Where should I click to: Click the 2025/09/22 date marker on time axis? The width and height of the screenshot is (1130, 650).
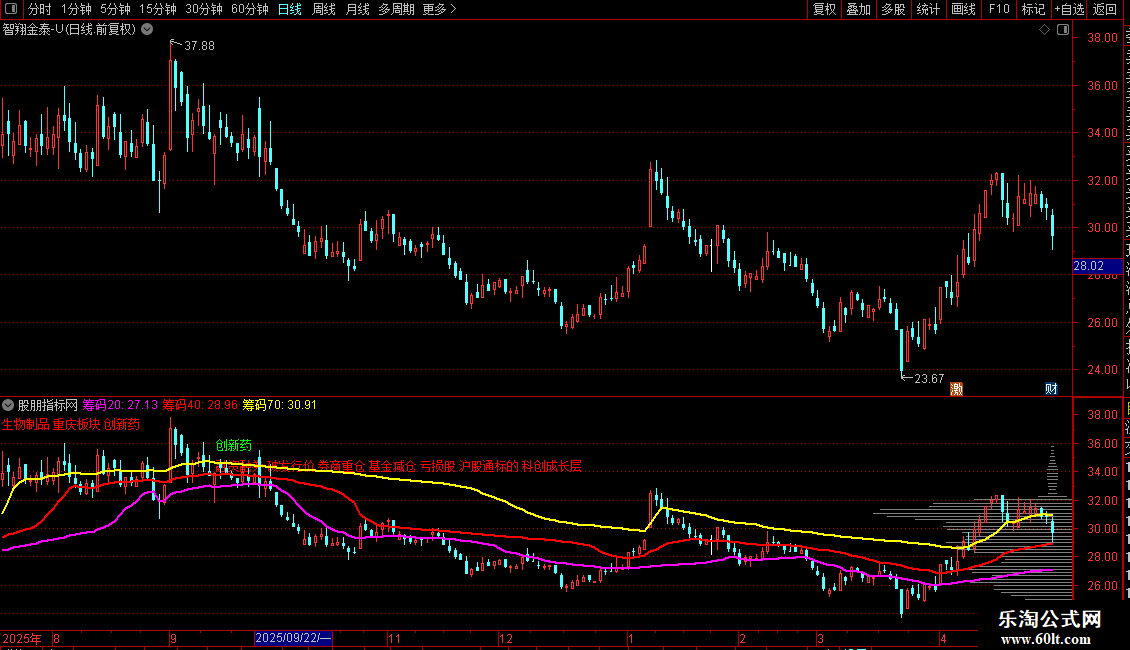[293, 638]
